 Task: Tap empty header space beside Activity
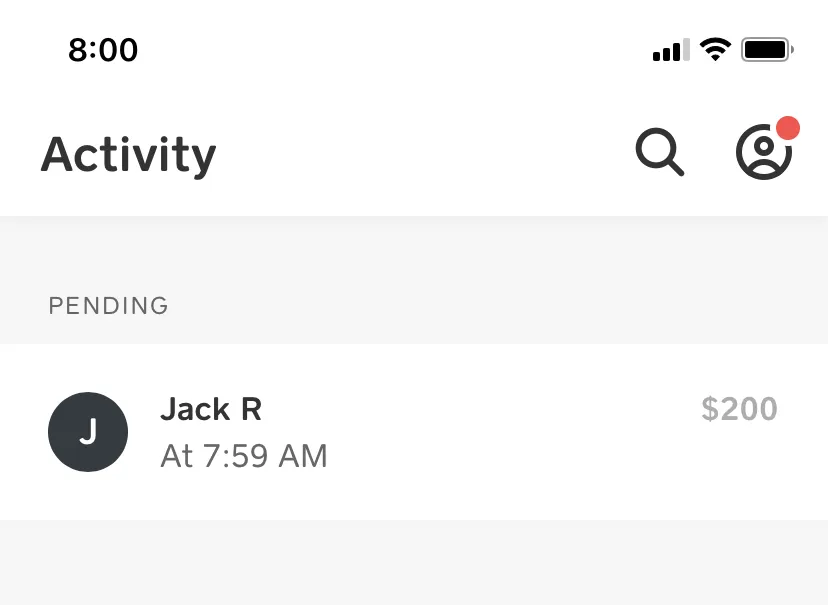tap(422, 153)
